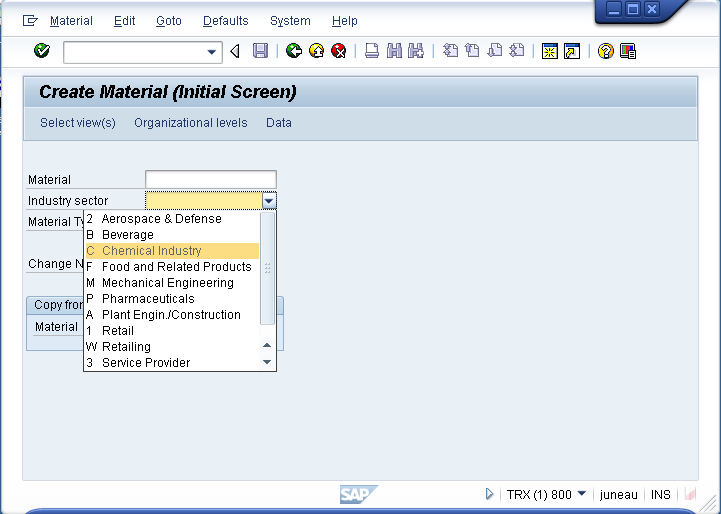Click the Select view(s) button
This screenshot has width=721, height=514.
tap(78, 123)
